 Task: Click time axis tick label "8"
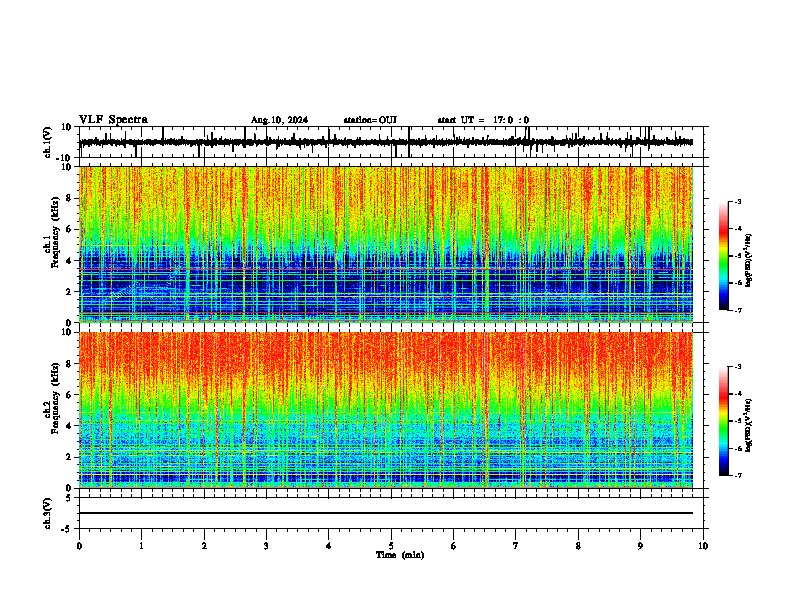pos(578,545)
